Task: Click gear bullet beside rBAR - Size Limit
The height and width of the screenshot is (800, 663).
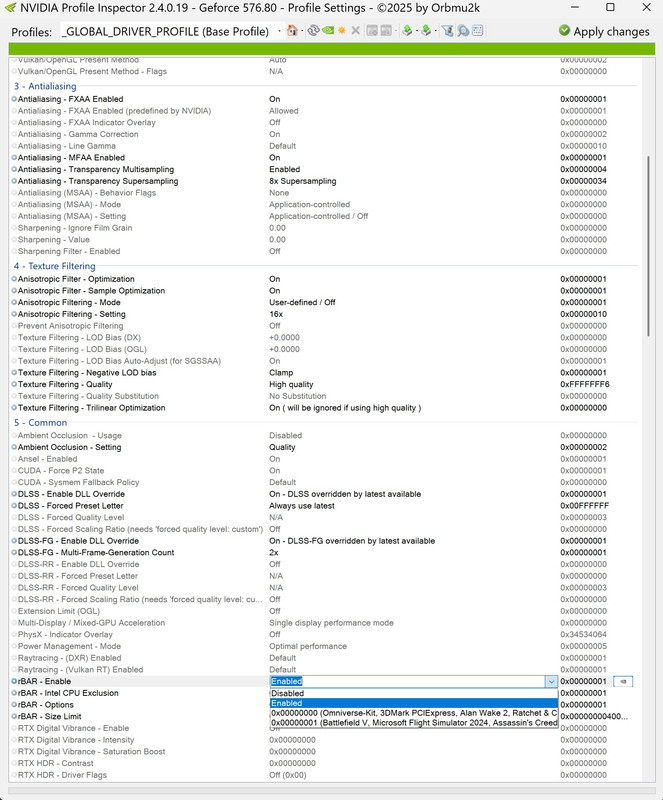Action: click(x=14, y=716)
